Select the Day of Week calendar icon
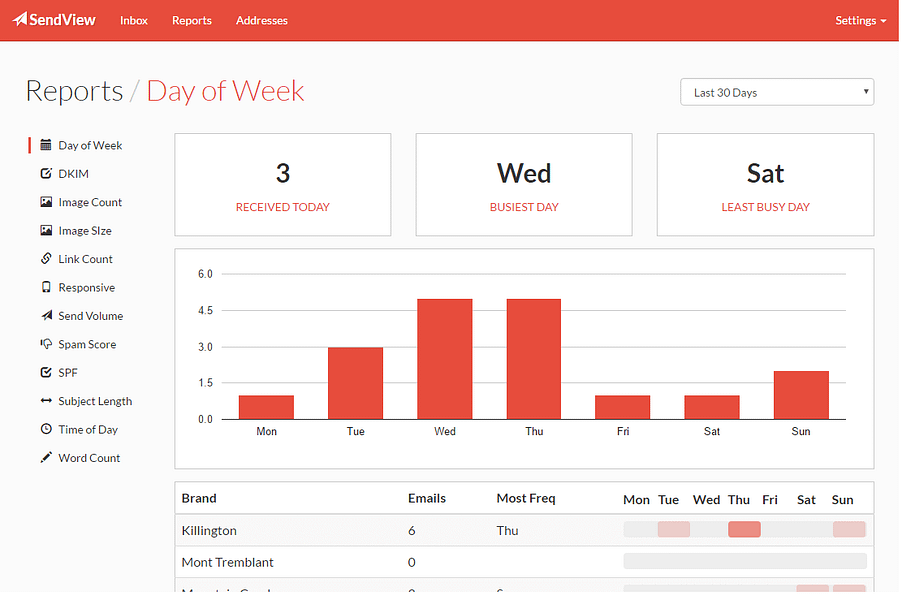The width and height of the screenshot is (902, 600). pyautogui.click(x=46, y=145)
